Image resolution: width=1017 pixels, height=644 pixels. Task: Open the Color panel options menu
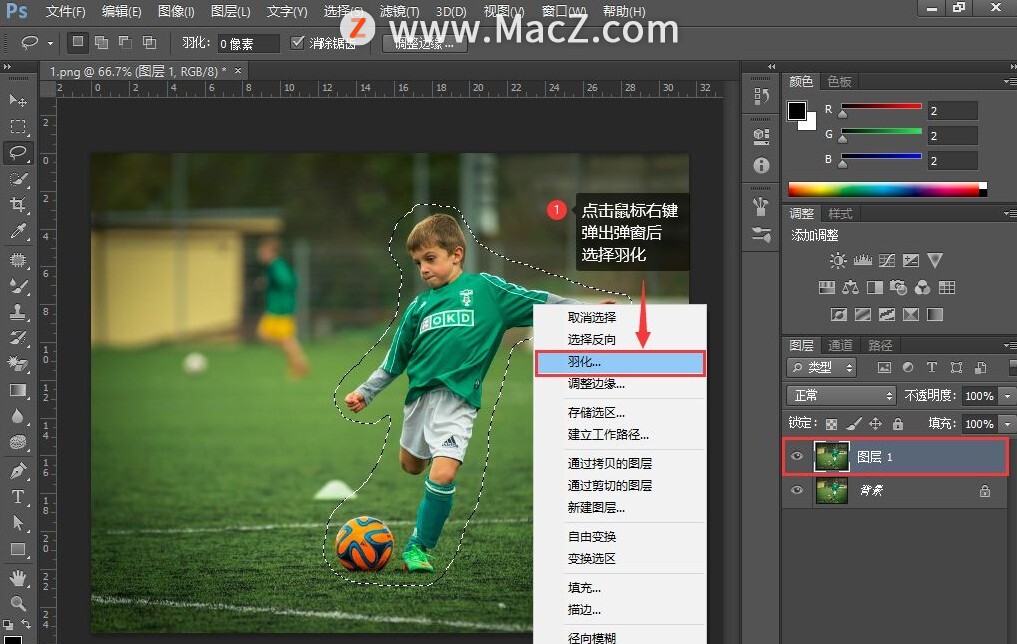pos(1009,82)
